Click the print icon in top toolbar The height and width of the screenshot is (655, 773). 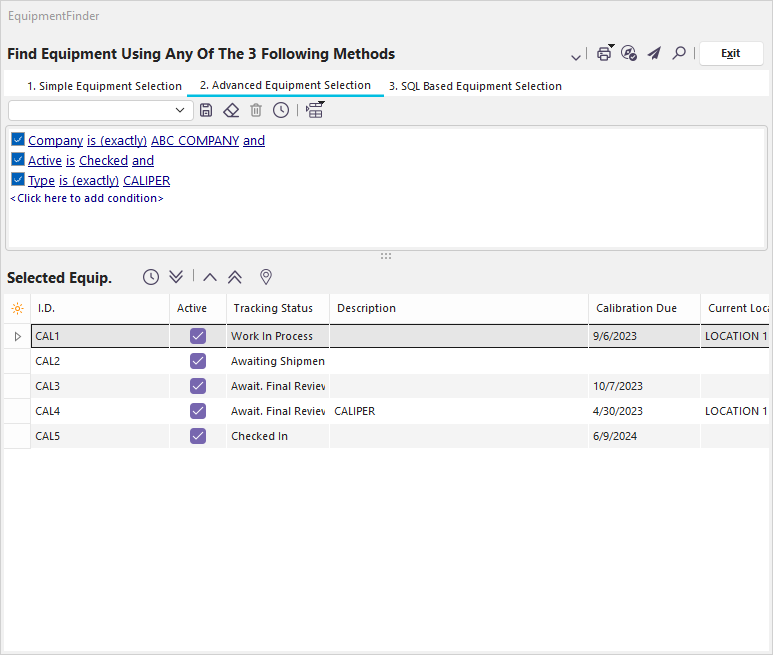(x=604, y=54)
